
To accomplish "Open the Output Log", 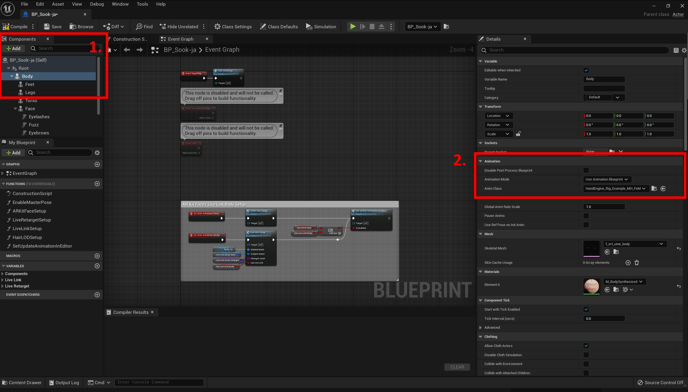I will [x=64, y=383].
